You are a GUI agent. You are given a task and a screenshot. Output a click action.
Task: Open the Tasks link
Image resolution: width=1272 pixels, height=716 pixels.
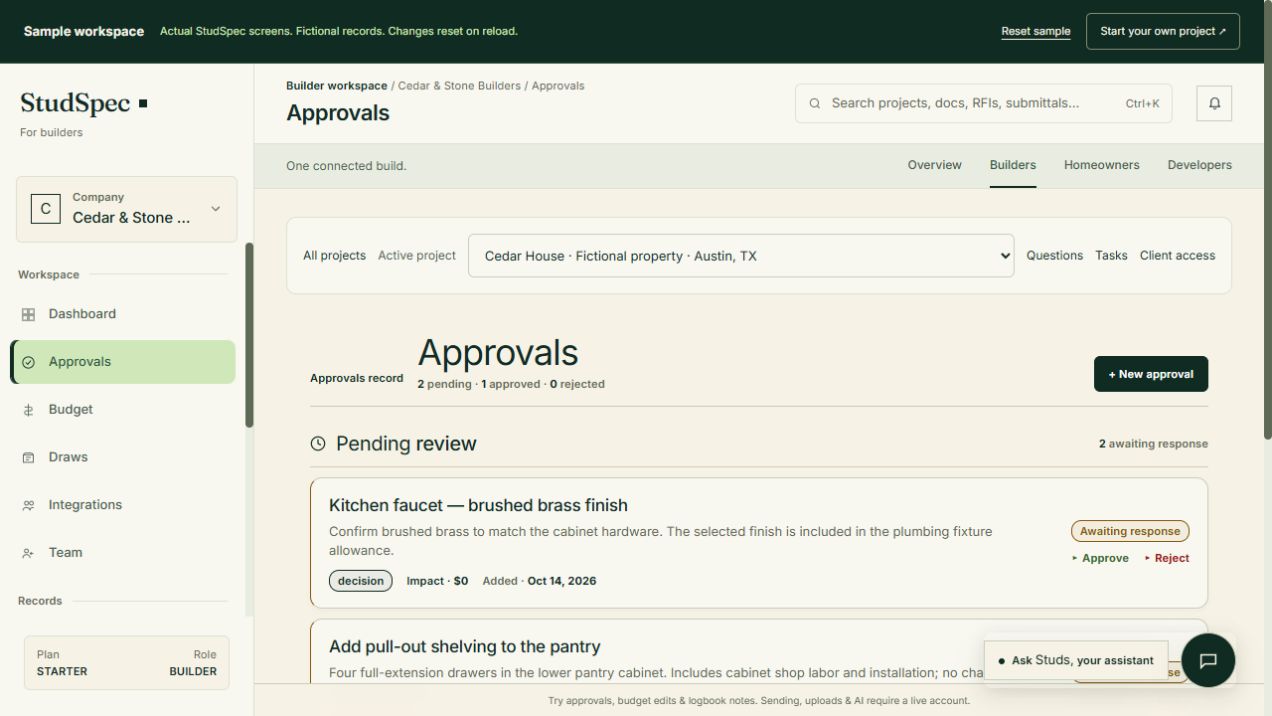coord(1111,256)
